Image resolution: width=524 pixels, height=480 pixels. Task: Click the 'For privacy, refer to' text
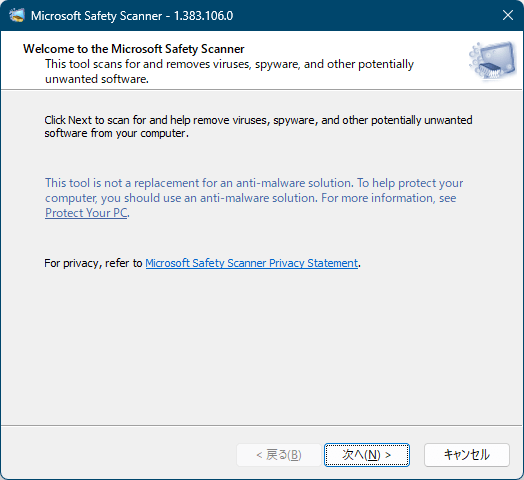point(93,263)
